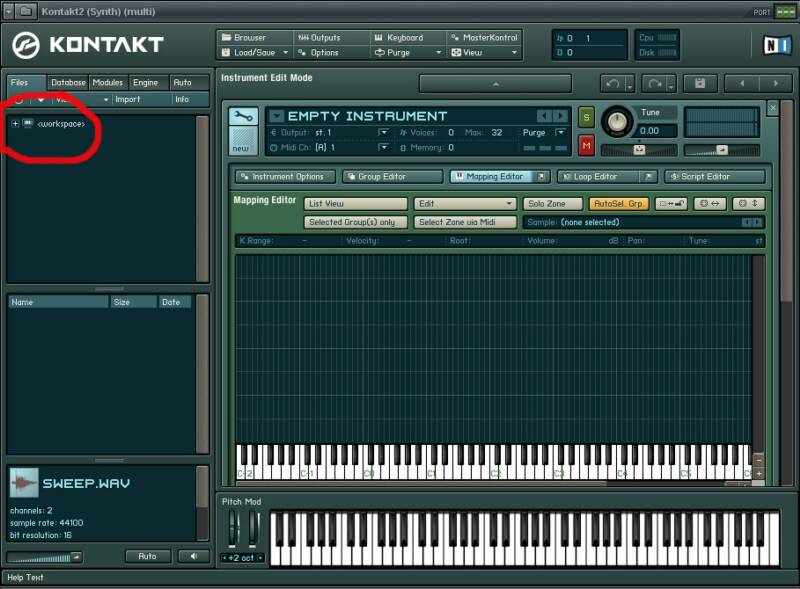Open MasterKontrol panel
Screen dimensions: 800x589
pyautogui.click(x=484, y=38)
